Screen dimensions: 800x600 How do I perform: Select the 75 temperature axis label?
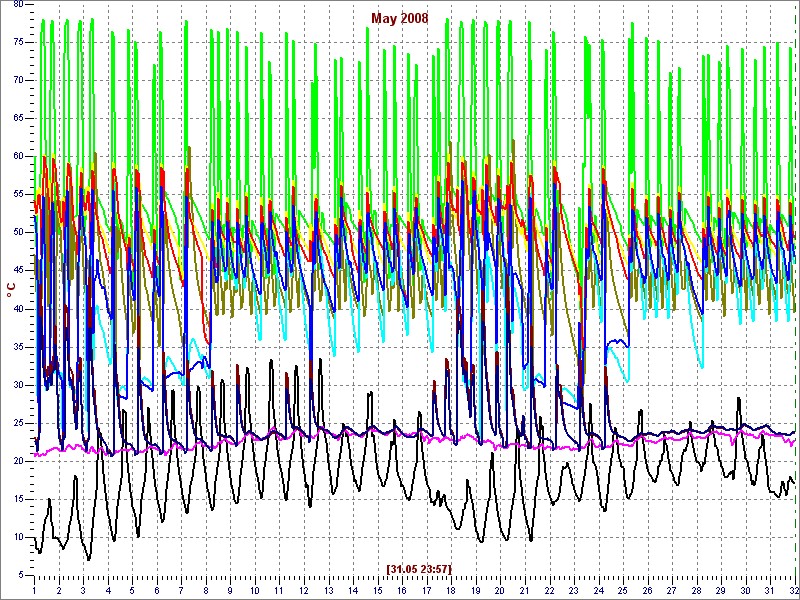[x=20, y=43]
